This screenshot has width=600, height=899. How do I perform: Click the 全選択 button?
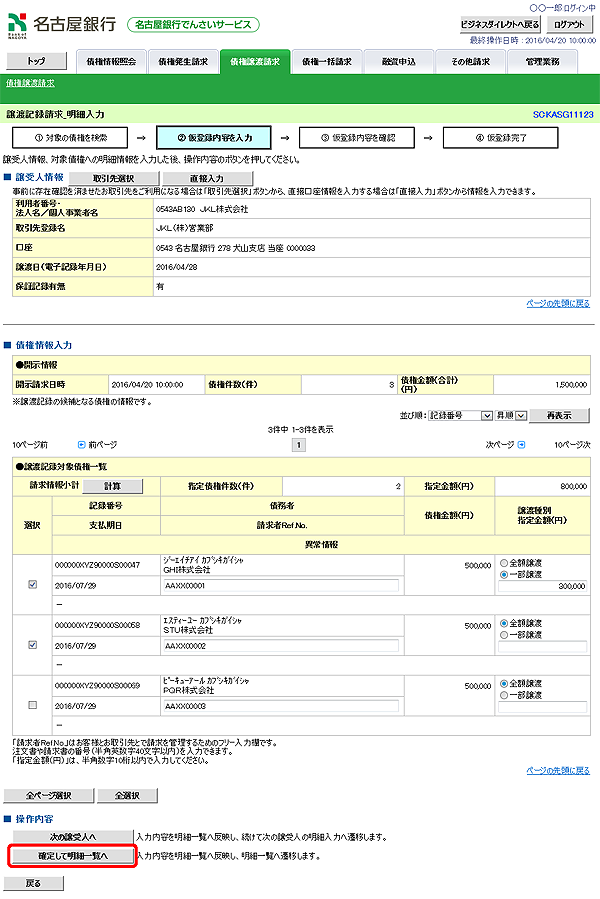[127, 796]
